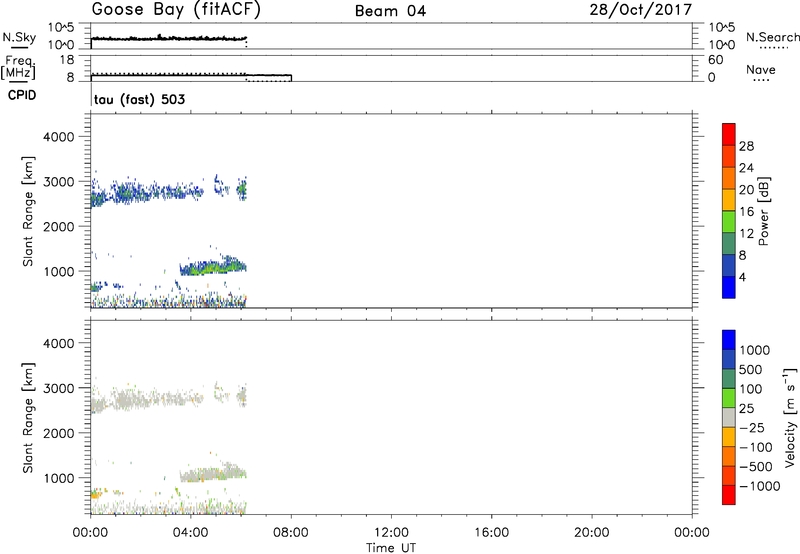This screenshot has height=554, width=800.
Task: Click the 'Nave' legend label
Action: [x=761, y=69]
